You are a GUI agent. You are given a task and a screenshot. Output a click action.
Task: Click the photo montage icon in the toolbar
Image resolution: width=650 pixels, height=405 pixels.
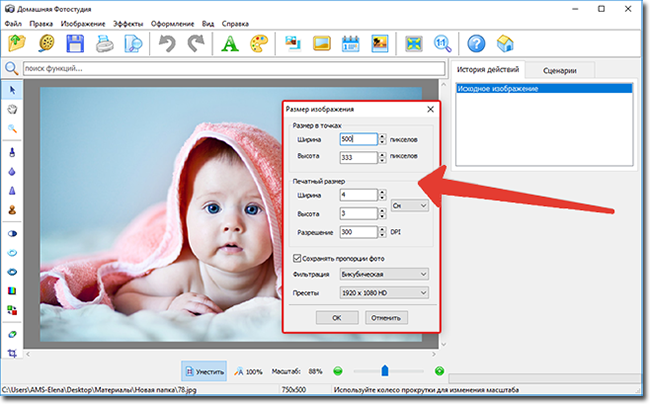coord(293,43)
